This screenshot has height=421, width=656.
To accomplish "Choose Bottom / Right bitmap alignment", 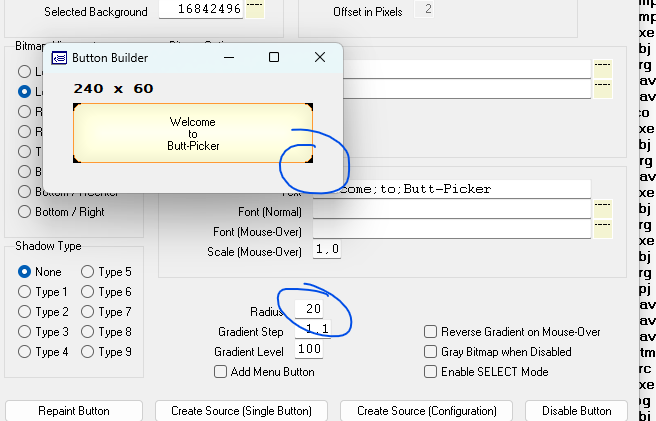I will coord(25,212).
